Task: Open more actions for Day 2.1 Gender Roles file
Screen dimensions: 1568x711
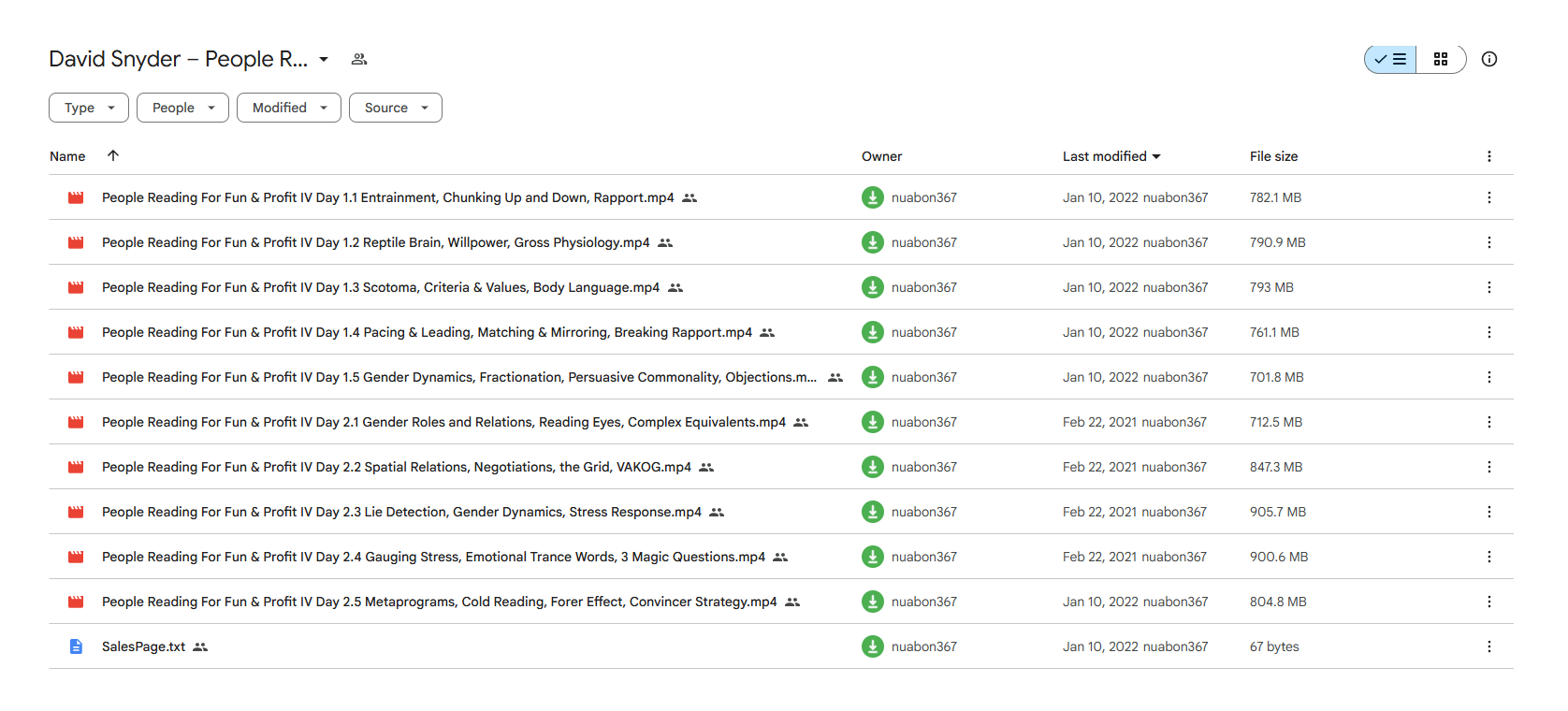Action: (x=1489, y=422)
